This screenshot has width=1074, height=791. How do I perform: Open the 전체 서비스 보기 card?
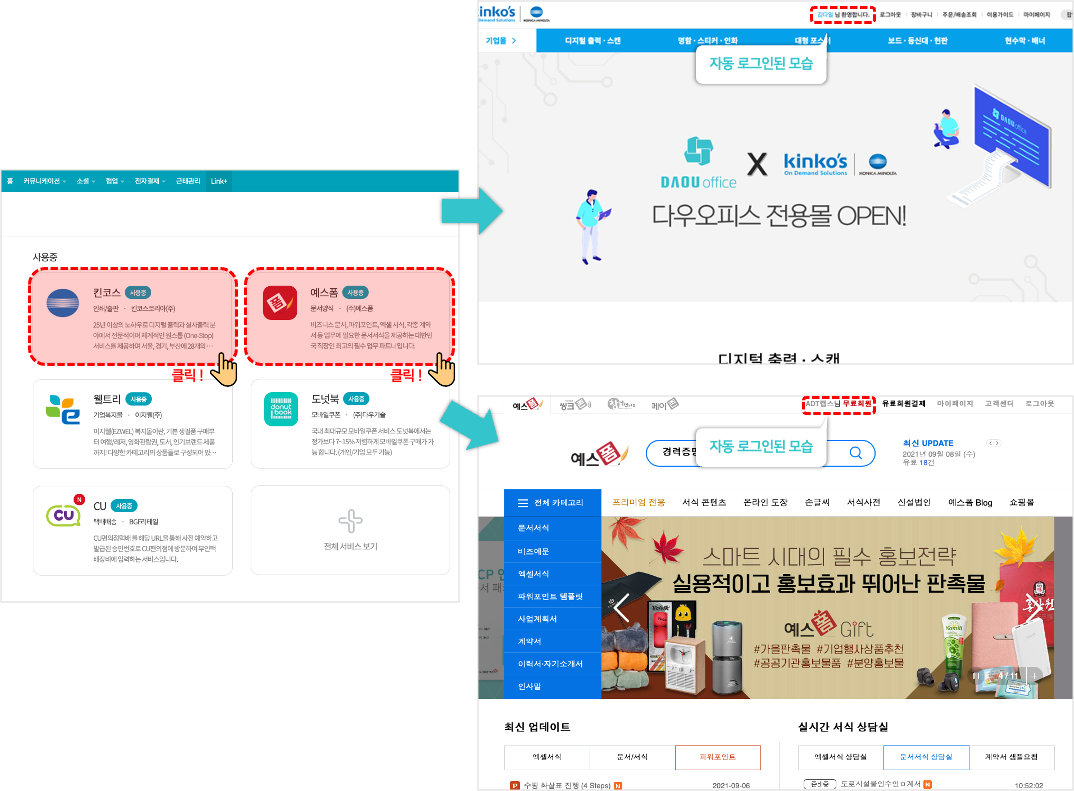(x=350, y=530)
